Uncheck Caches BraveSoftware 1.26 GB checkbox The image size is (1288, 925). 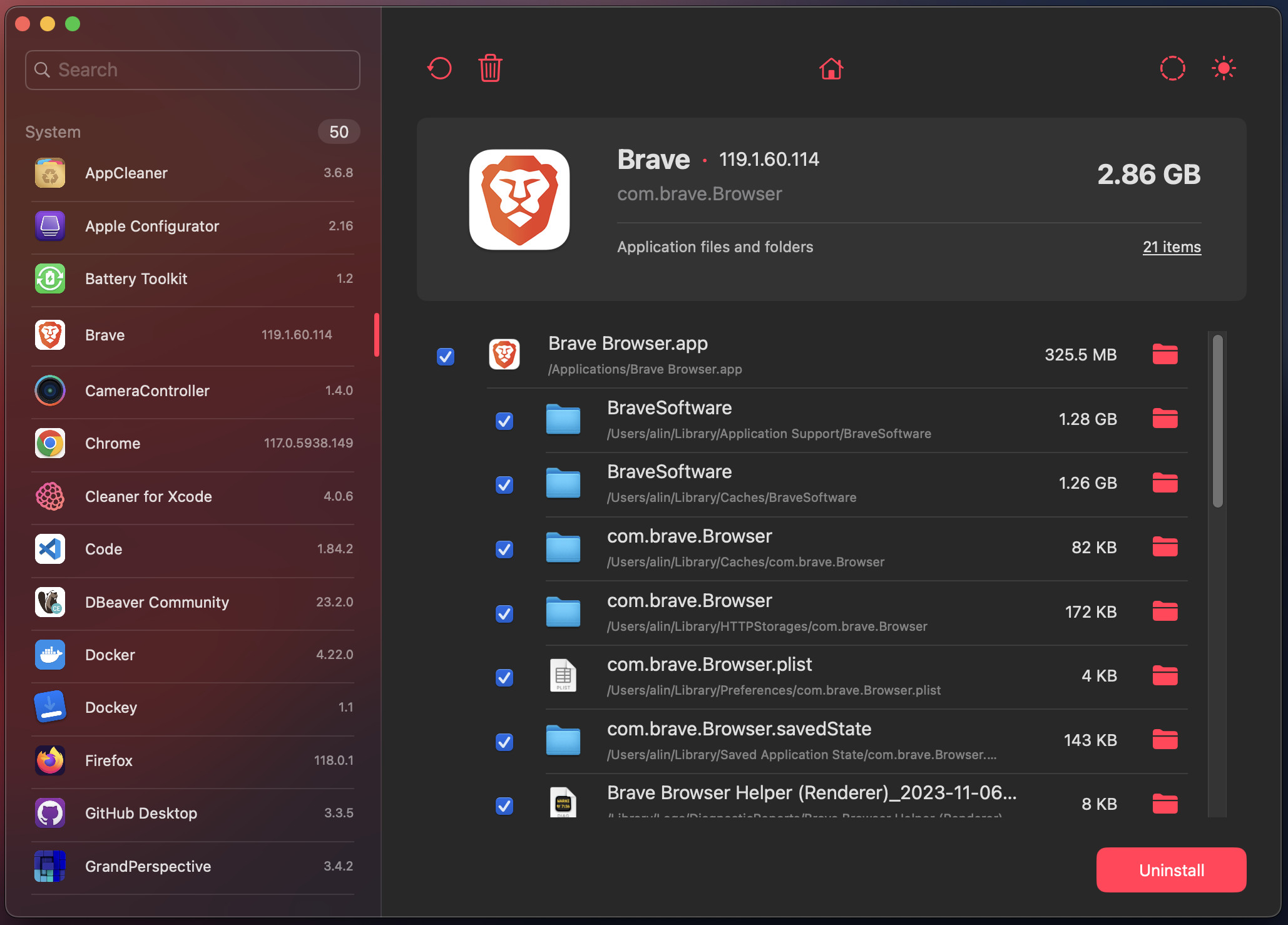(x=504, y=484)
